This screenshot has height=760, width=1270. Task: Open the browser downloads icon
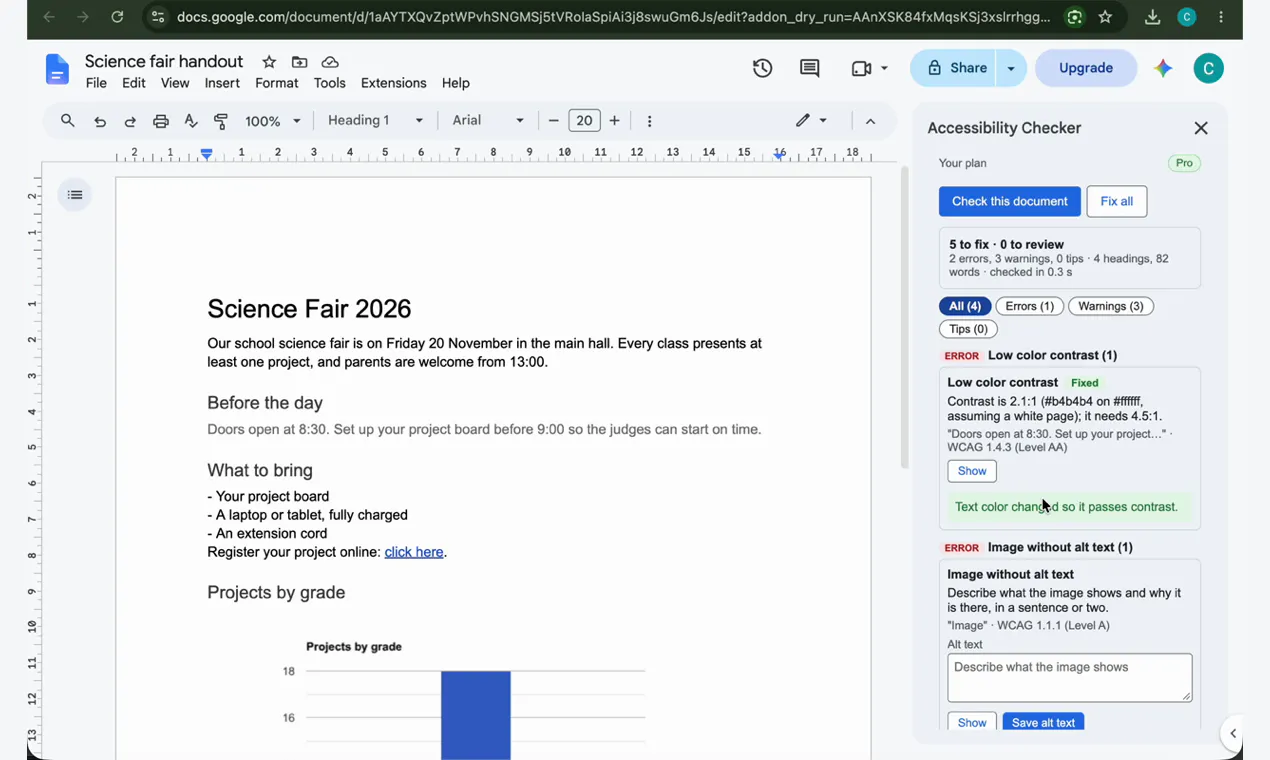click(1152, 17)
